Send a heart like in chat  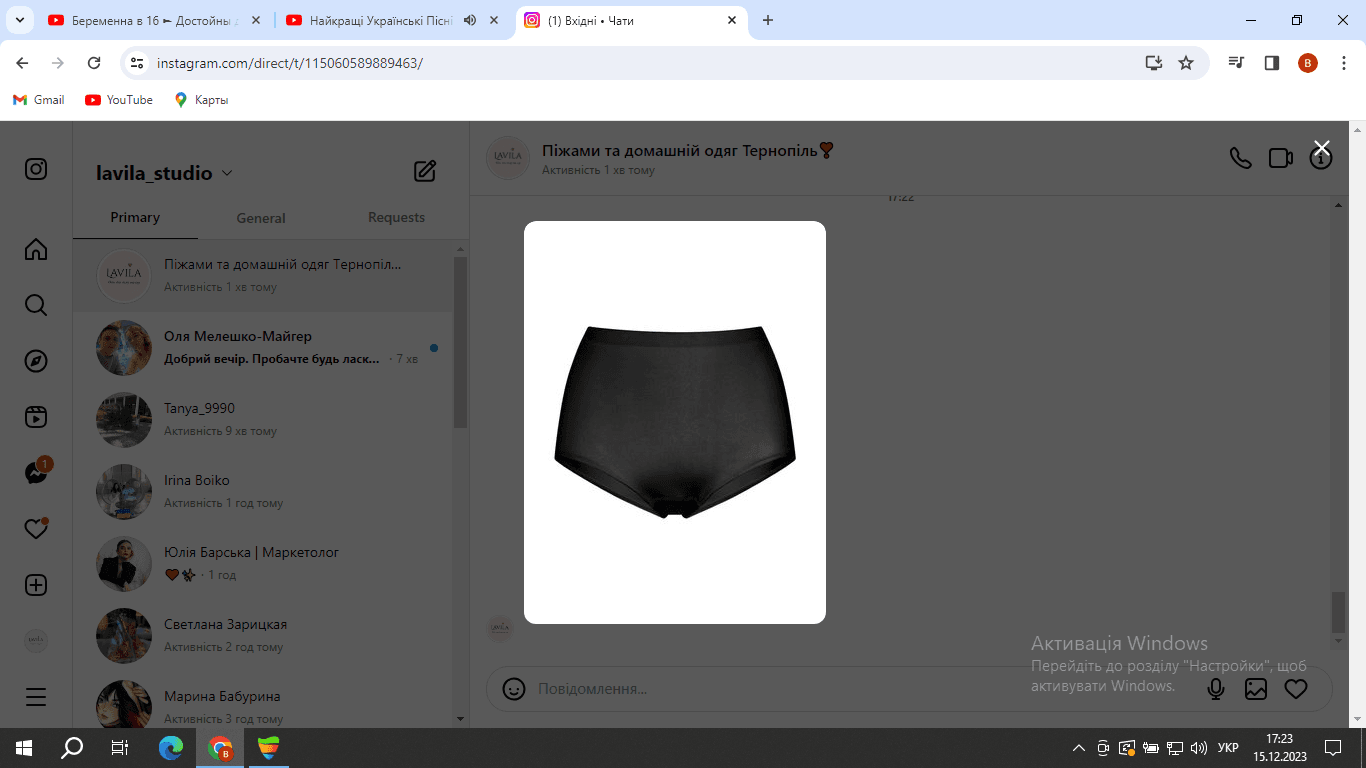click(x=1296, y=689)
